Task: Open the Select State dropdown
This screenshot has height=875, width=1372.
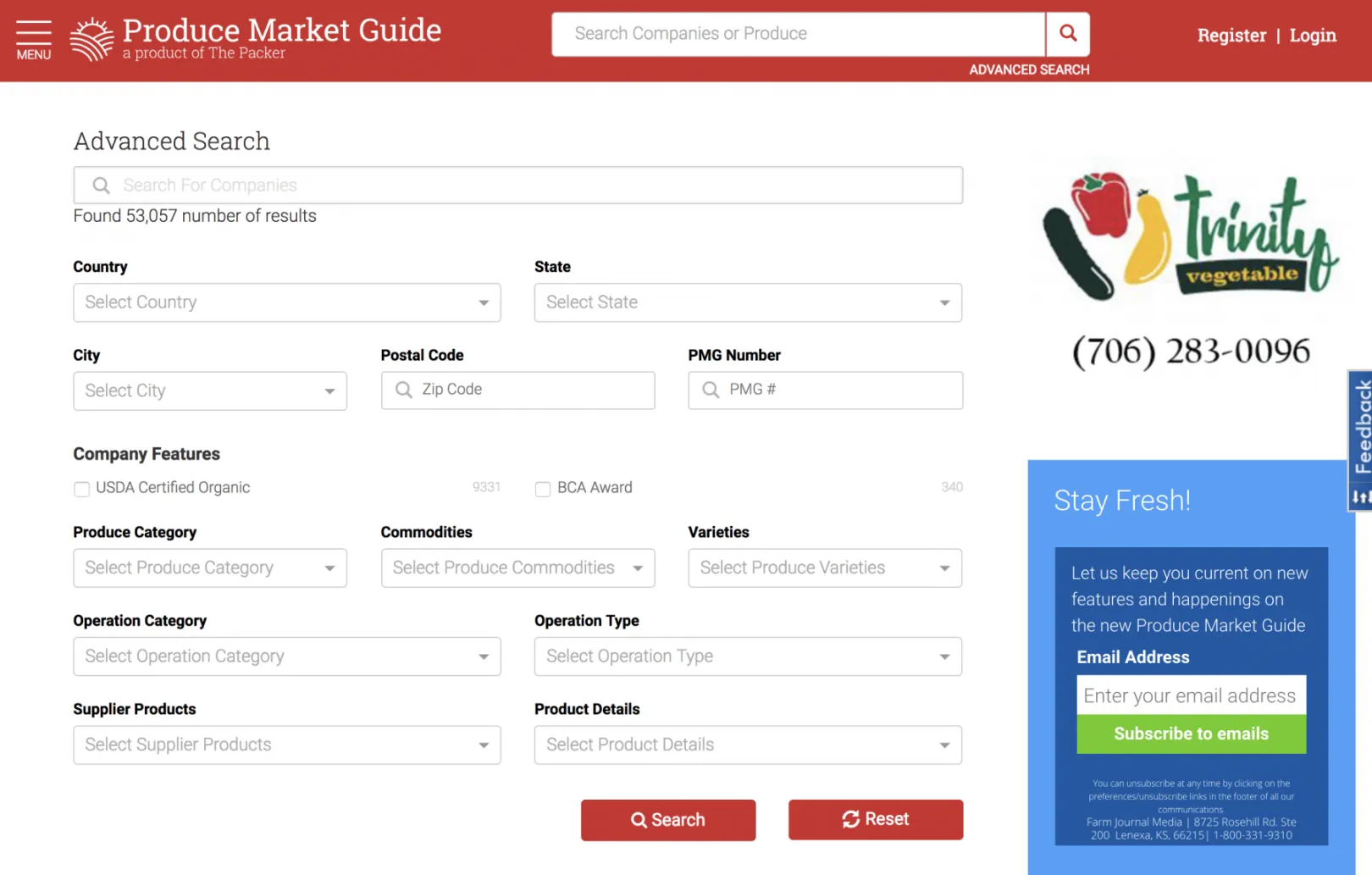Action: pyautogui.click(x=748, y=302)
